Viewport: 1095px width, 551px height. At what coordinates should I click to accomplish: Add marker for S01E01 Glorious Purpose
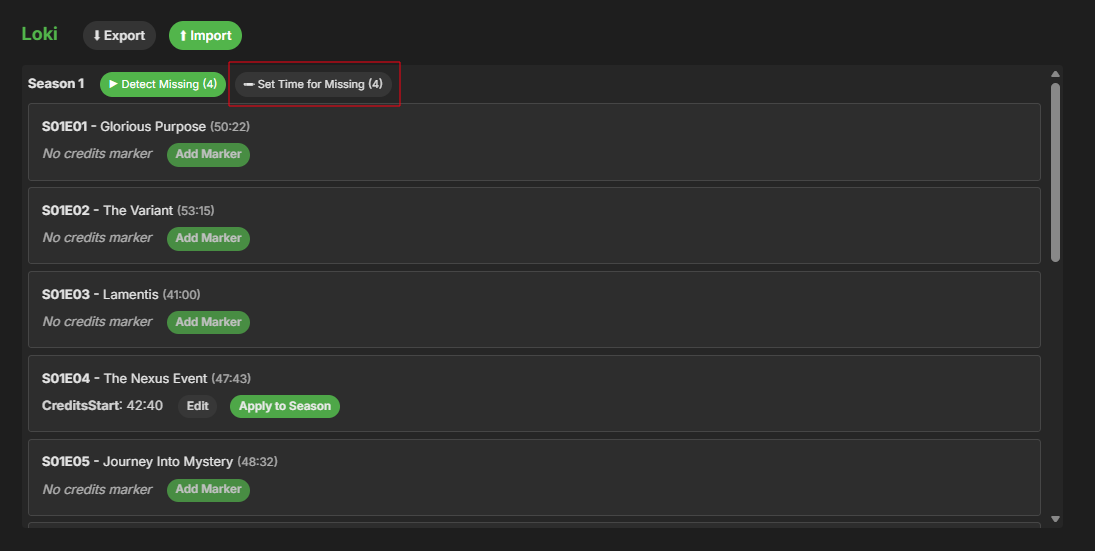pos(208,154)
